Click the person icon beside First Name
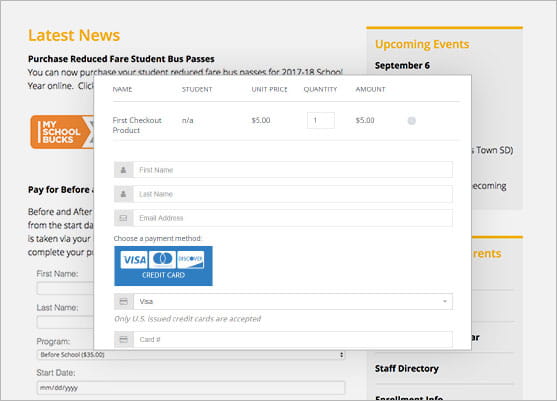The image size is (557, 401). coord(123,170)
